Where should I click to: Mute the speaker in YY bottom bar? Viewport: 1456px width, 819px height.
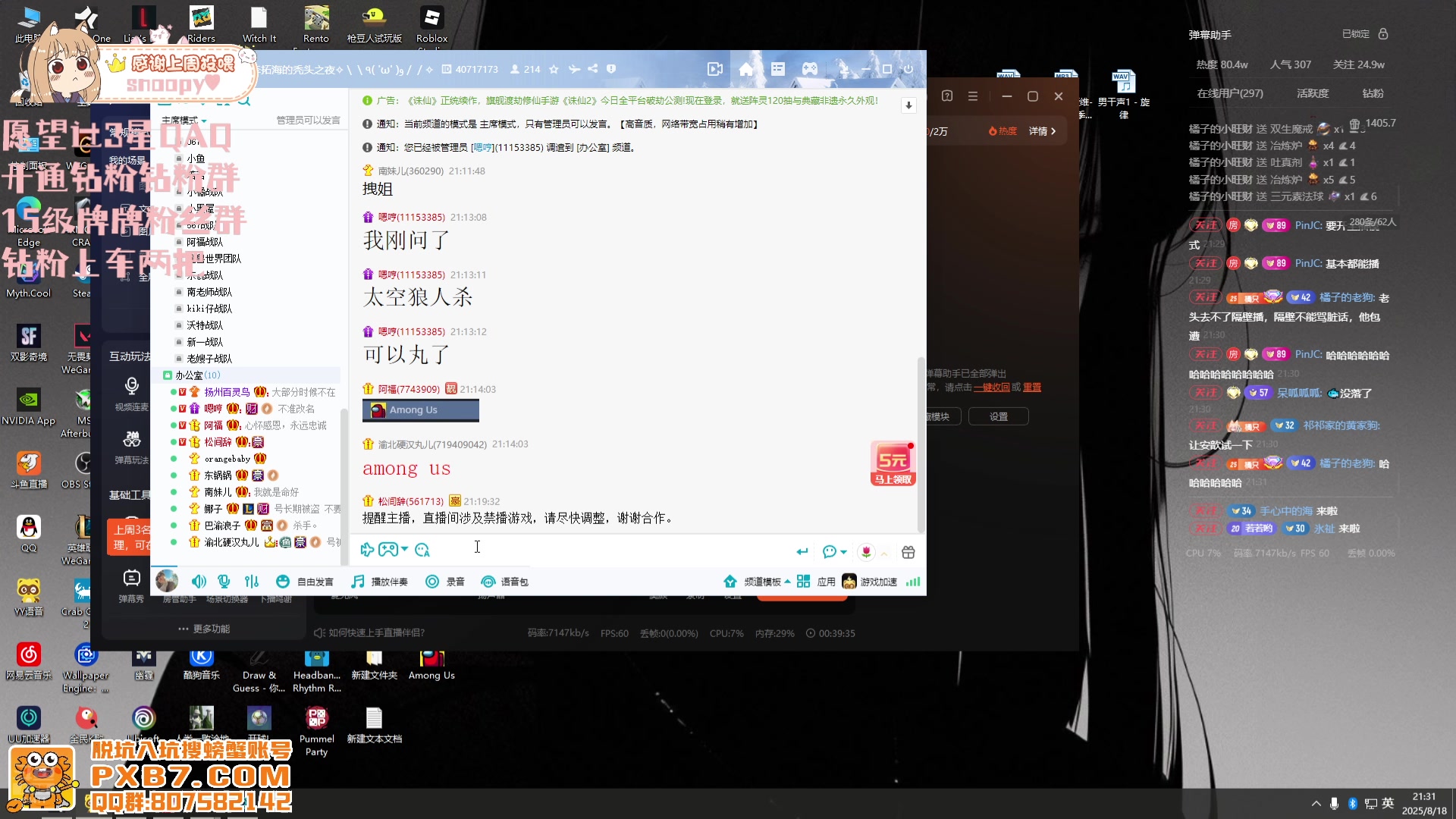199,582
